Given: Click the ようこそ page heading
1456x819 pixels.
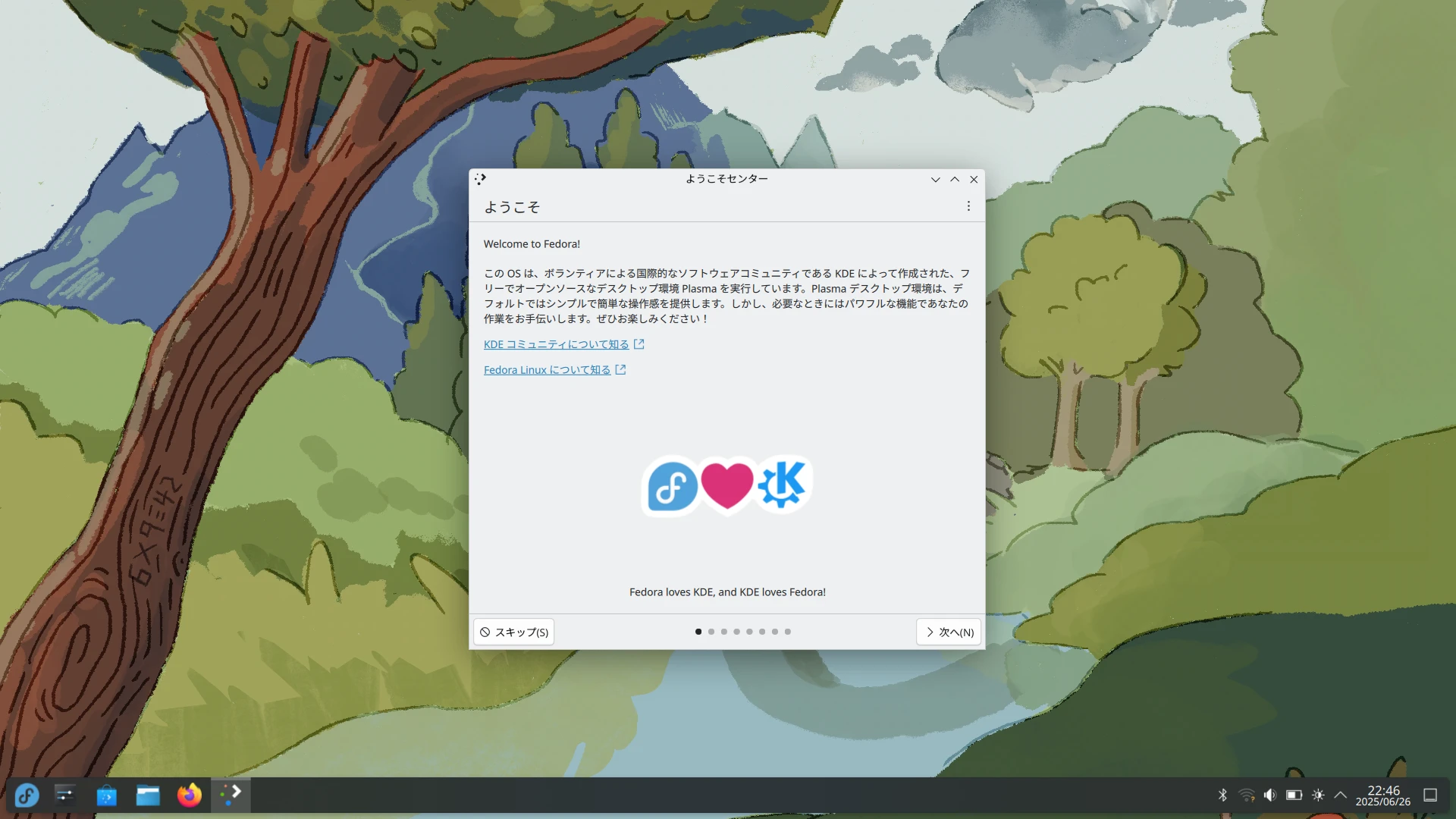Looking at the screenshot, I should point(512,207).
